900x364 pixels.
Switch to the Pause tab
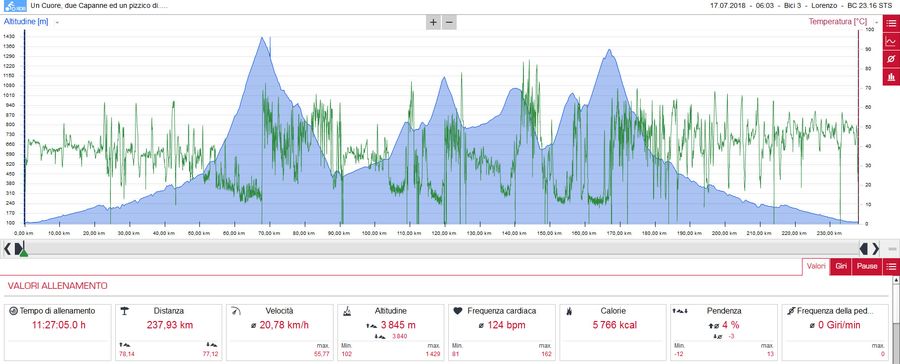pyautogui.click(x=867, y=267)
